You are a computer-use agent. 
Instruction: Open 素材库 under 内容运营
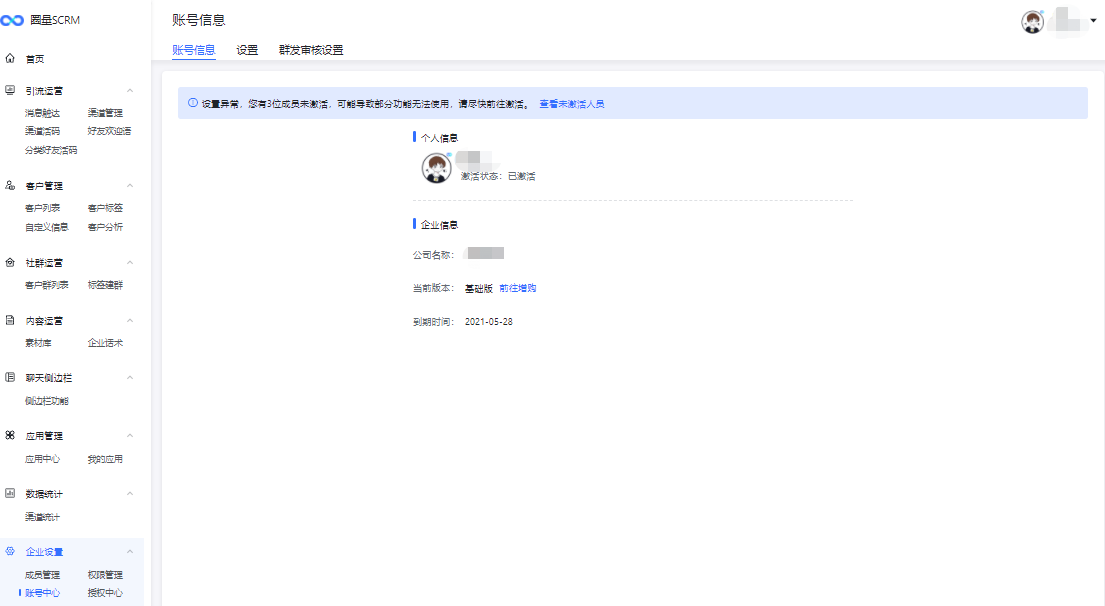[38, 343]
